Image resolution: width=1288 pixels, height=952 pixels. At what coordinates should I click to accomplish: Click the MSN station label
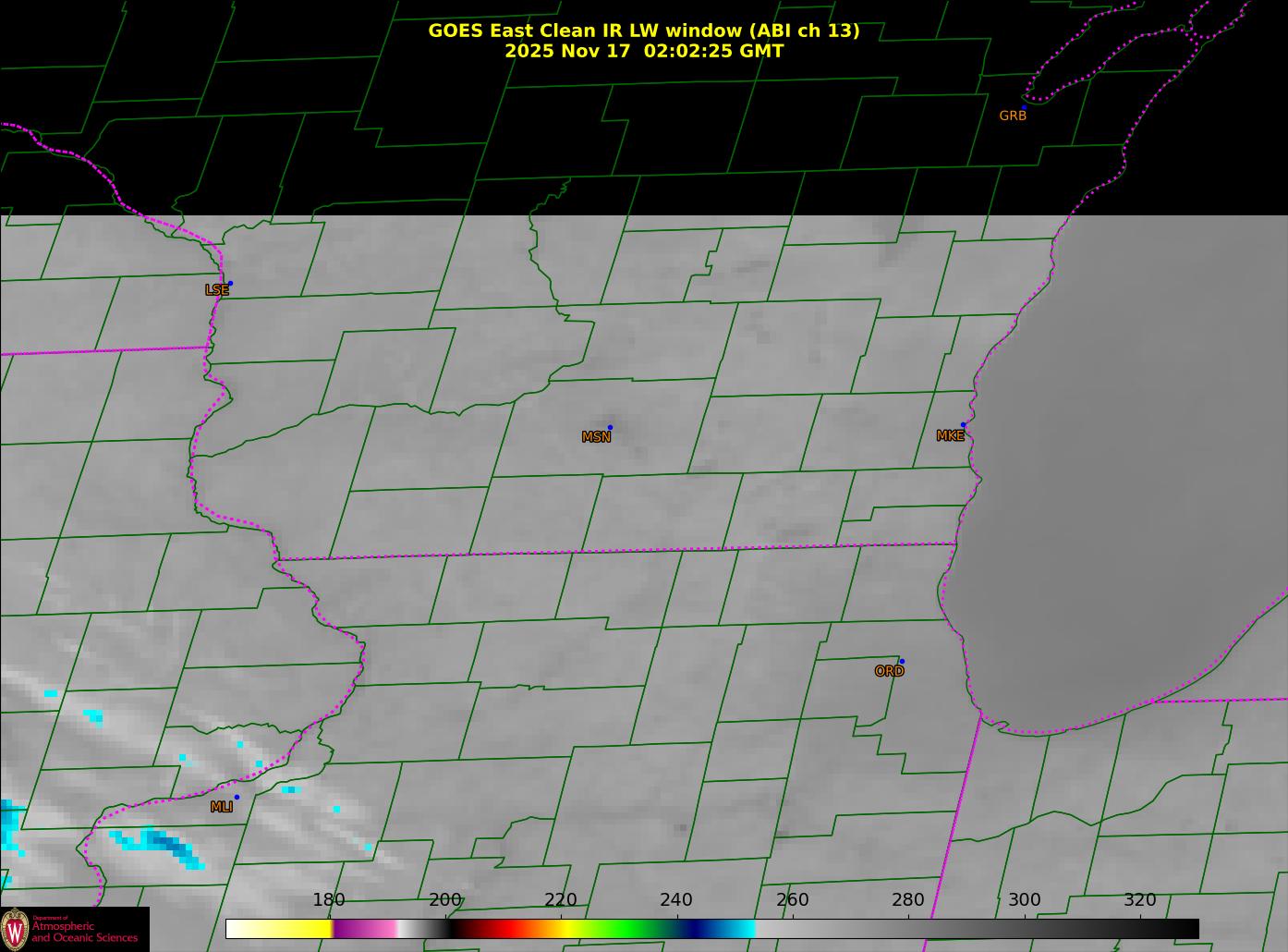pos(596,437)
